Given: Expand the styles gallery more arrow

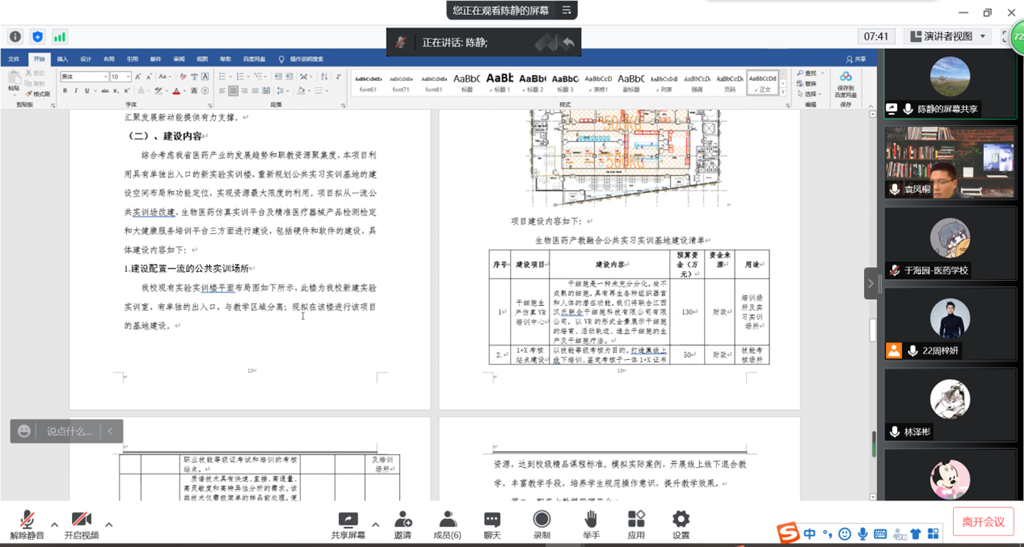Looking at the screenshot, I should coord(784,93).
